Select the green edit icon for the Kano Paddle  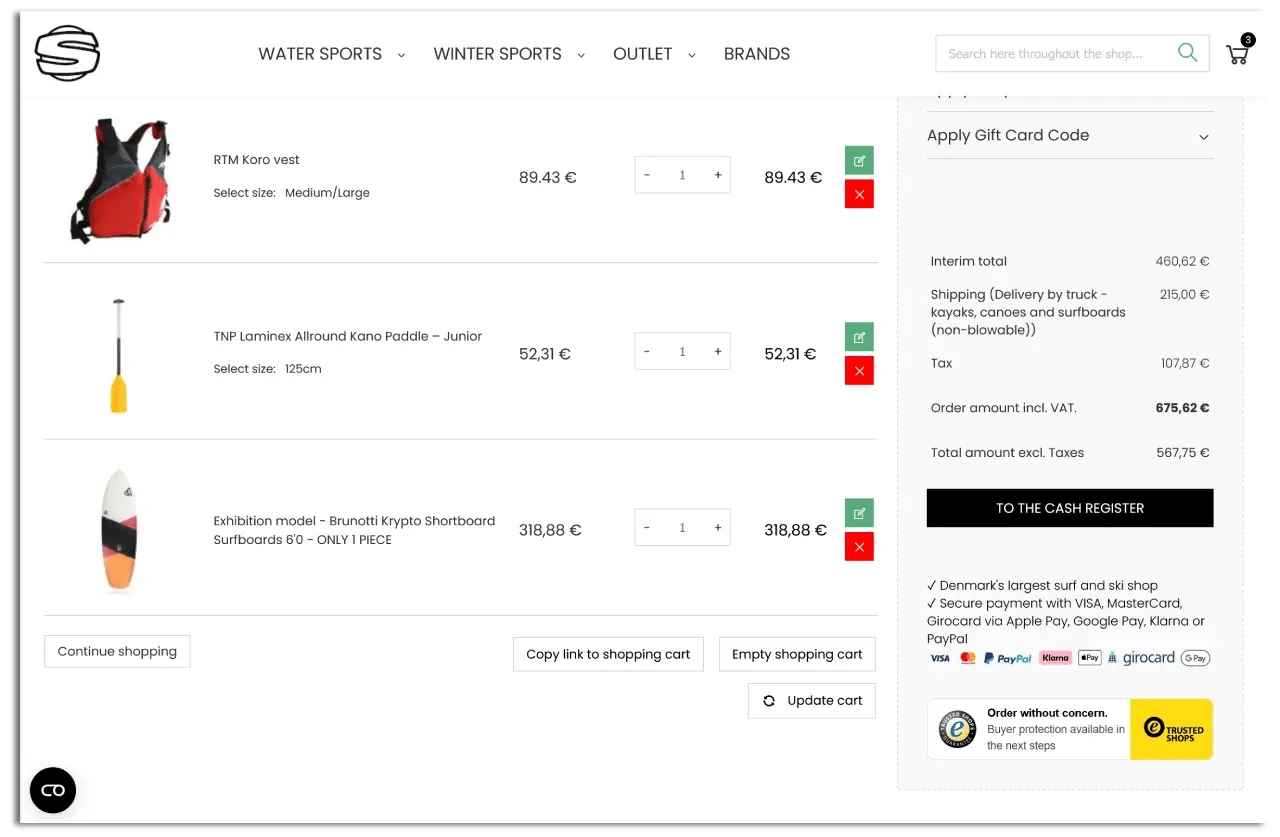[x=859, y=336]
